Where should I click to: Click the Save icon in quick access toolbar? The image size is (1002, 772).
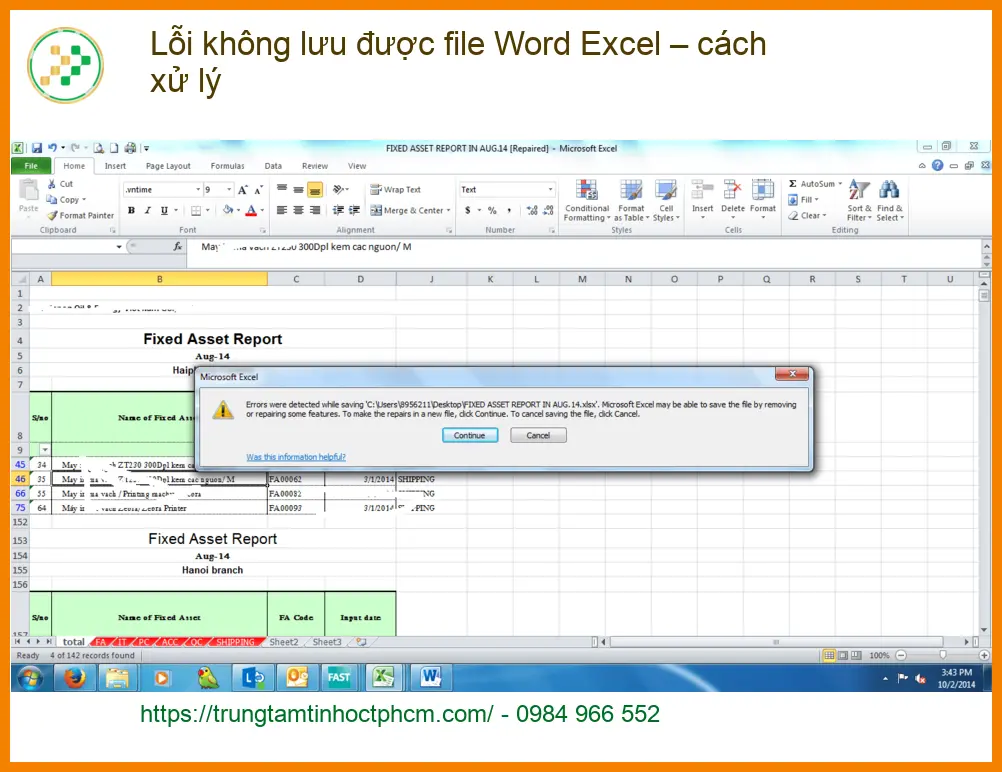(37, 148)
